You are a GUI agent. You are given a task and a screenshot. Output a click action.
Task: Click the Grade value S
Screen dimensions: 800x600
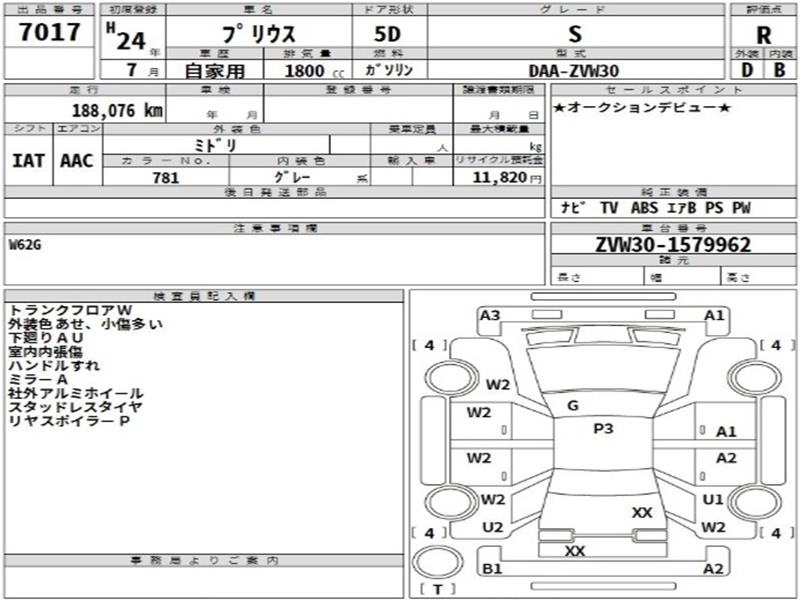coord(575,34)
